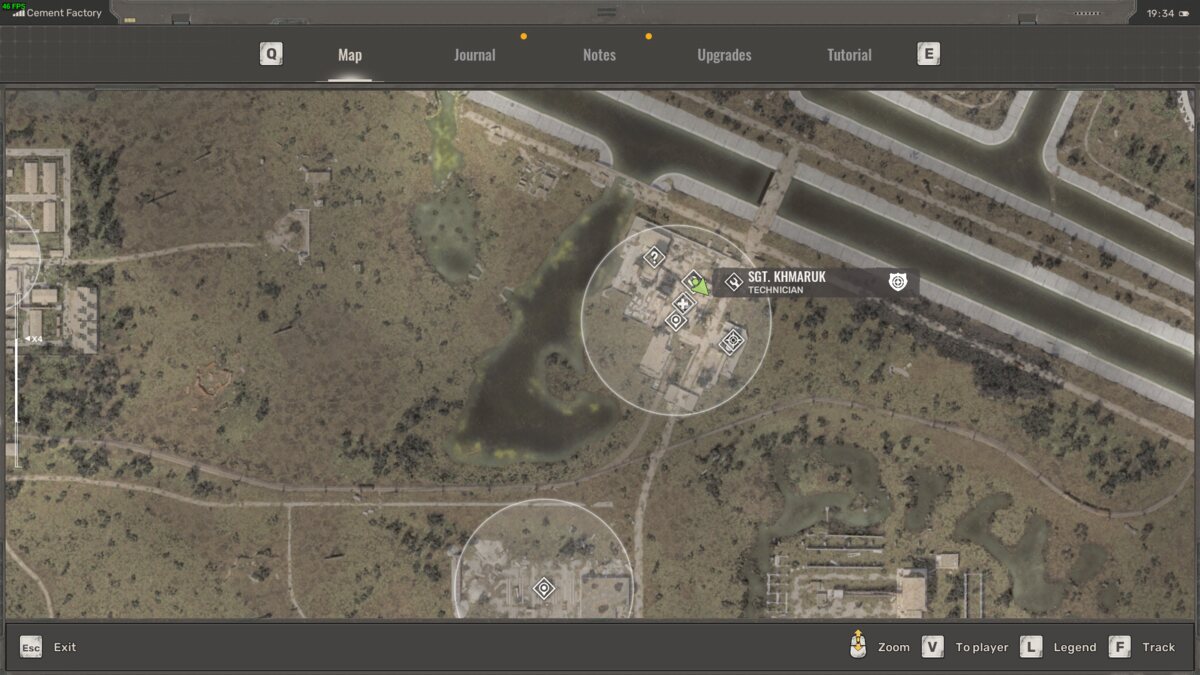Click the mouse scroll Zoom icon

pyautogui.click(x=857, y=645)
